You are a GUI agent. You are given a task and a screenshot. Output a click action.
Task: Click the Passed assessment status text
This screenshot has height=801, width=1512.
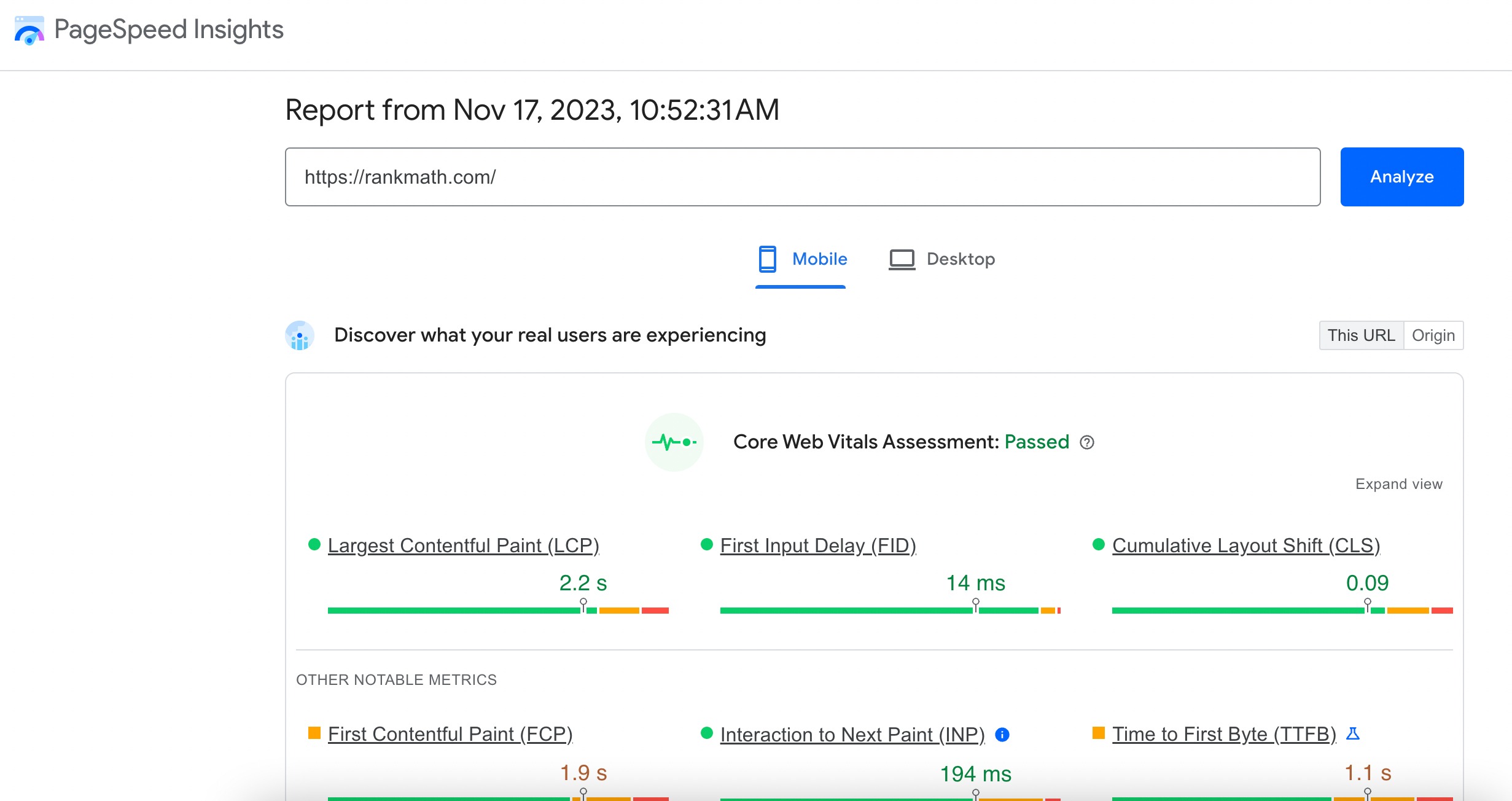[1037, 442]
